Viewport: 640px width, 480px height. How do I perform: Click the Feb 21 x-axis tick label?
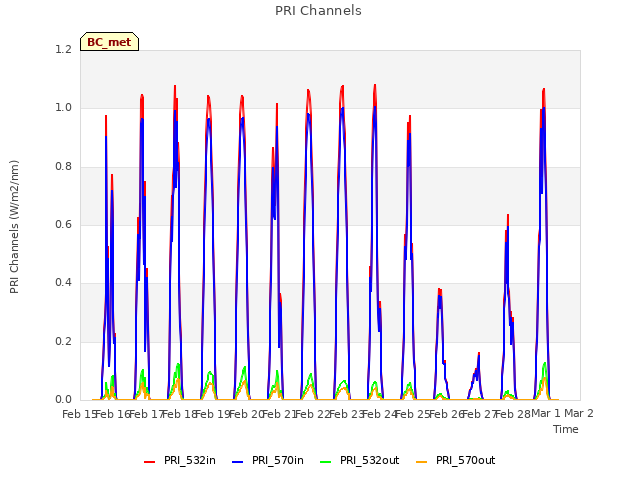(279, 414)
